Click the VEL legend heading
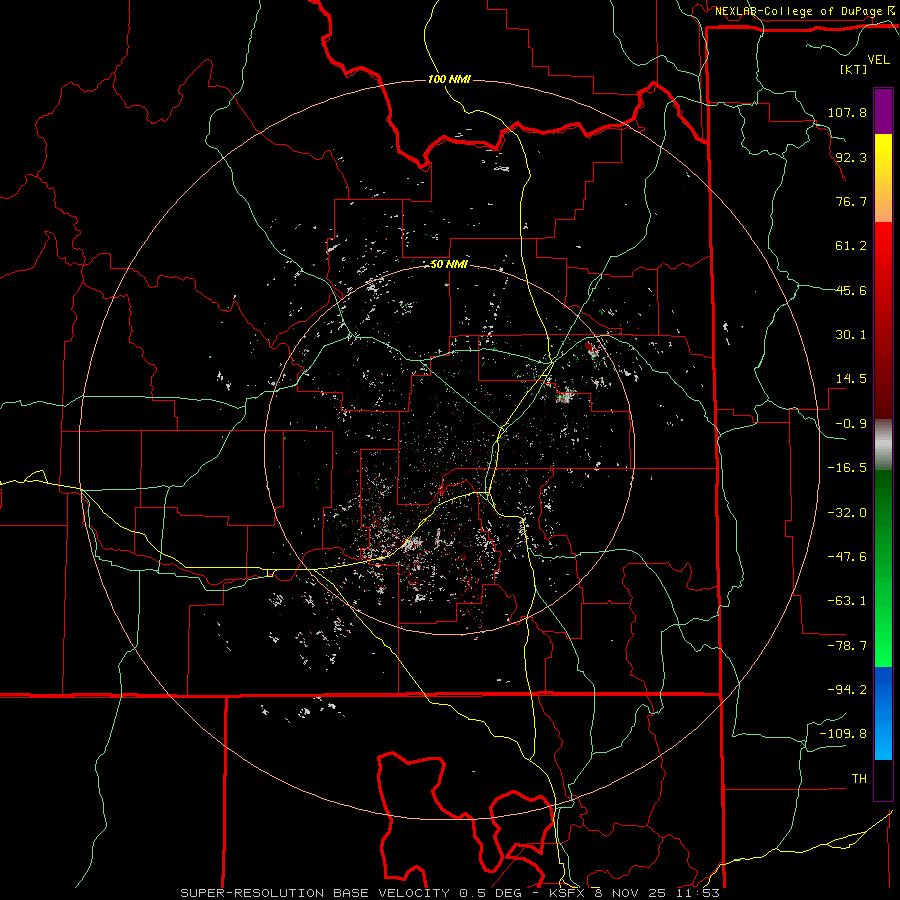Image resolution: width=900 pixels, height=900 pixels. pyautogui.click(x=878, y=60)
